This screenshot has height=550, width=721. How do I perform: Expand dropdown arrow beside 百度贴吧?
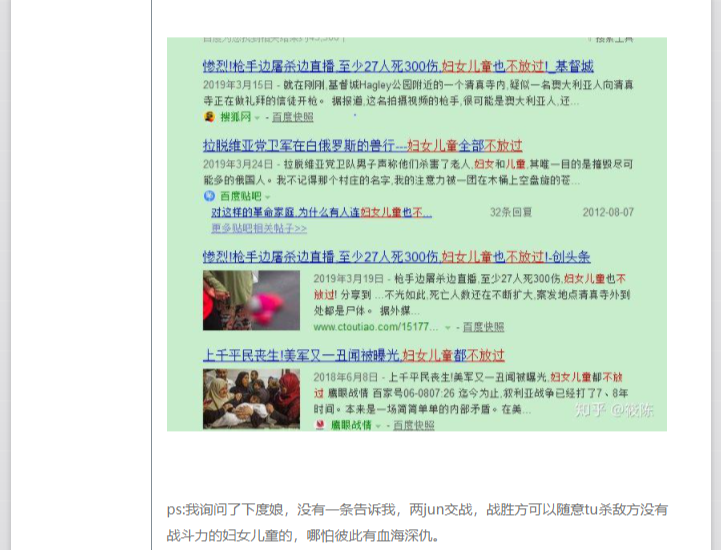[268, 197]
